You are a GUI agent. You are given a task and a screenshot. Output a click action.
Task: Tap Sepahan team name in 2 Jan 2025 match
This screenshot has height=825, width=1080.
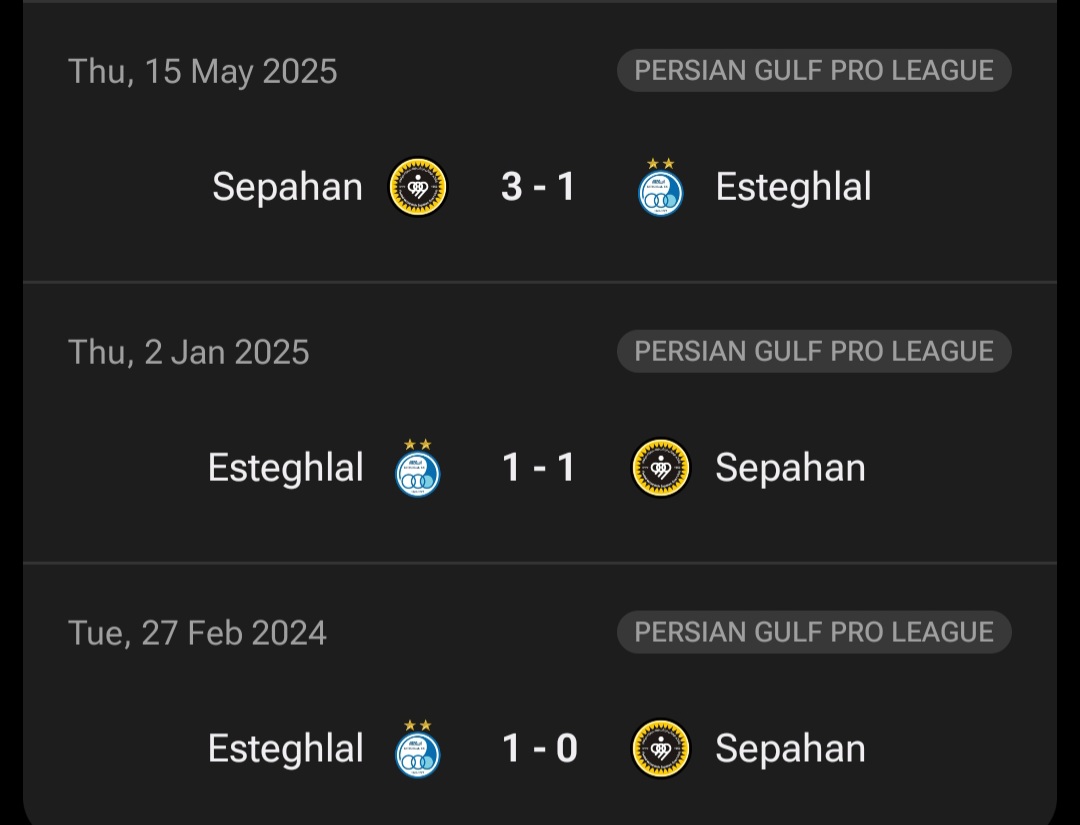[790, 468]
